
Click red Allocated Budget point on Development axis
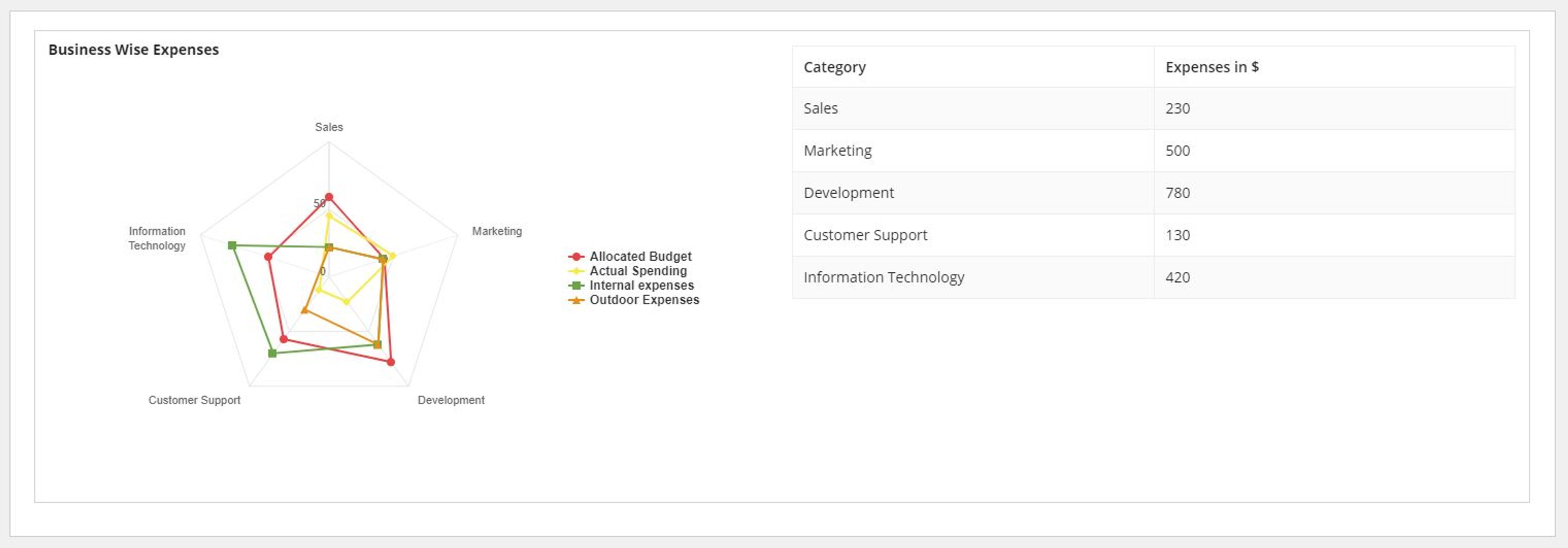(391, 362)
